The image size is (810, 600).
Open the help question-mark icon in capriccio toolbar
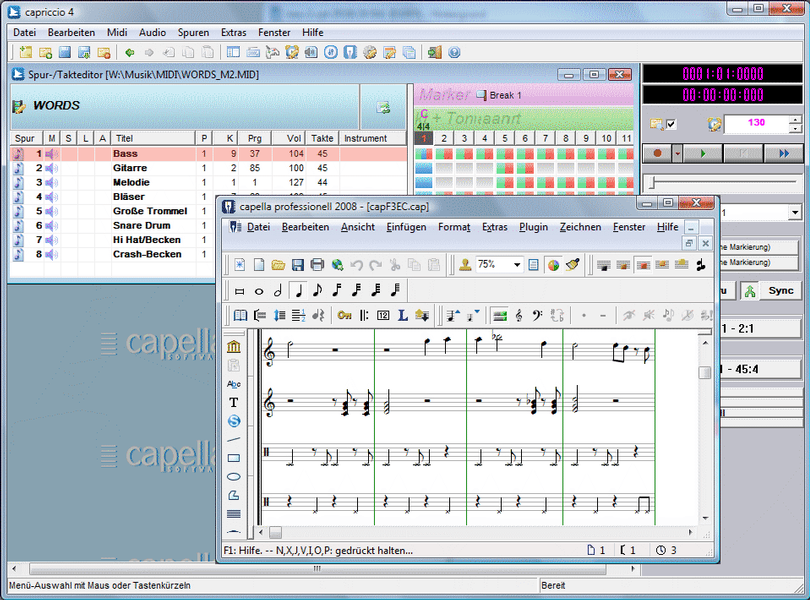pos(454,52)
